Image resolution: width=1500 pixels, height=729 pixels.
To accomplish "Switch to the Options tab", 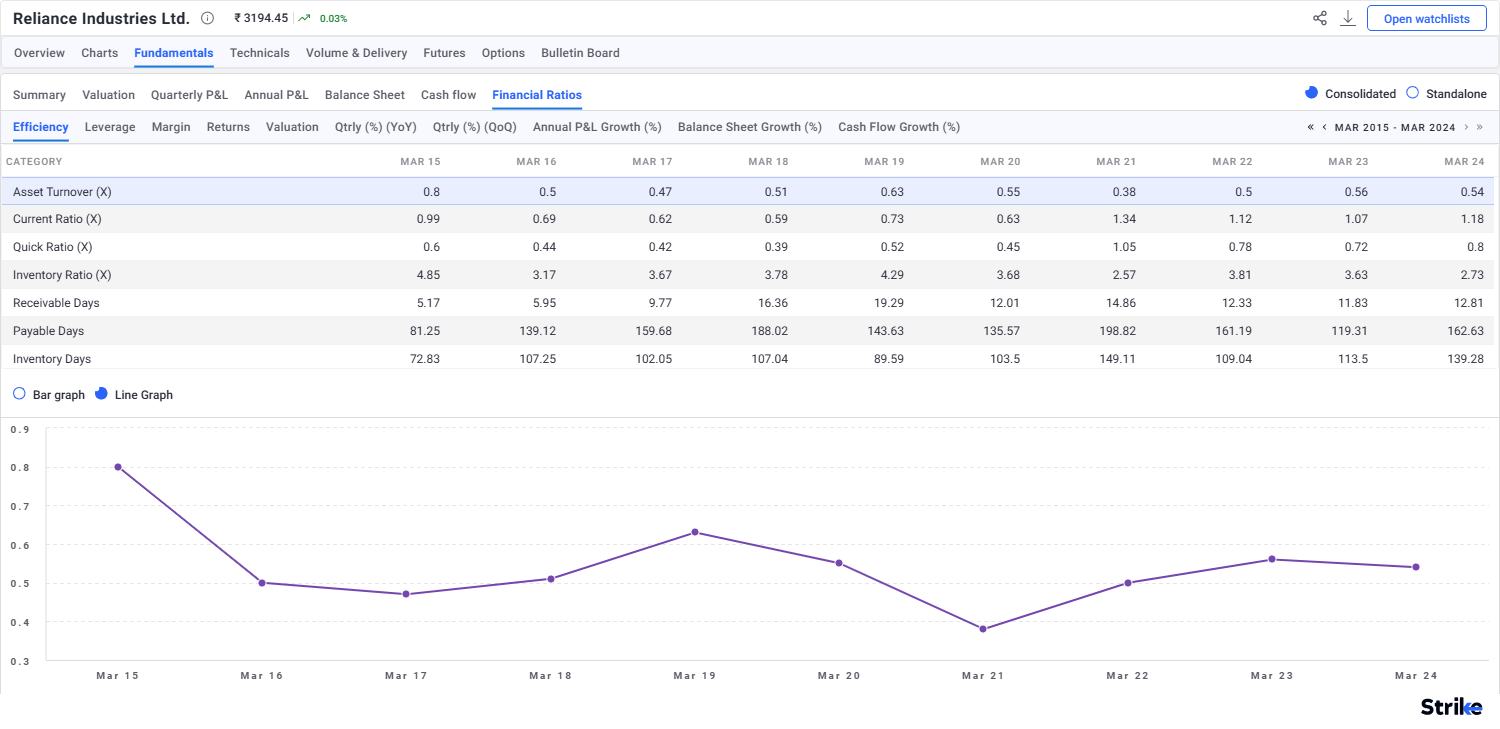I will 503,53.
